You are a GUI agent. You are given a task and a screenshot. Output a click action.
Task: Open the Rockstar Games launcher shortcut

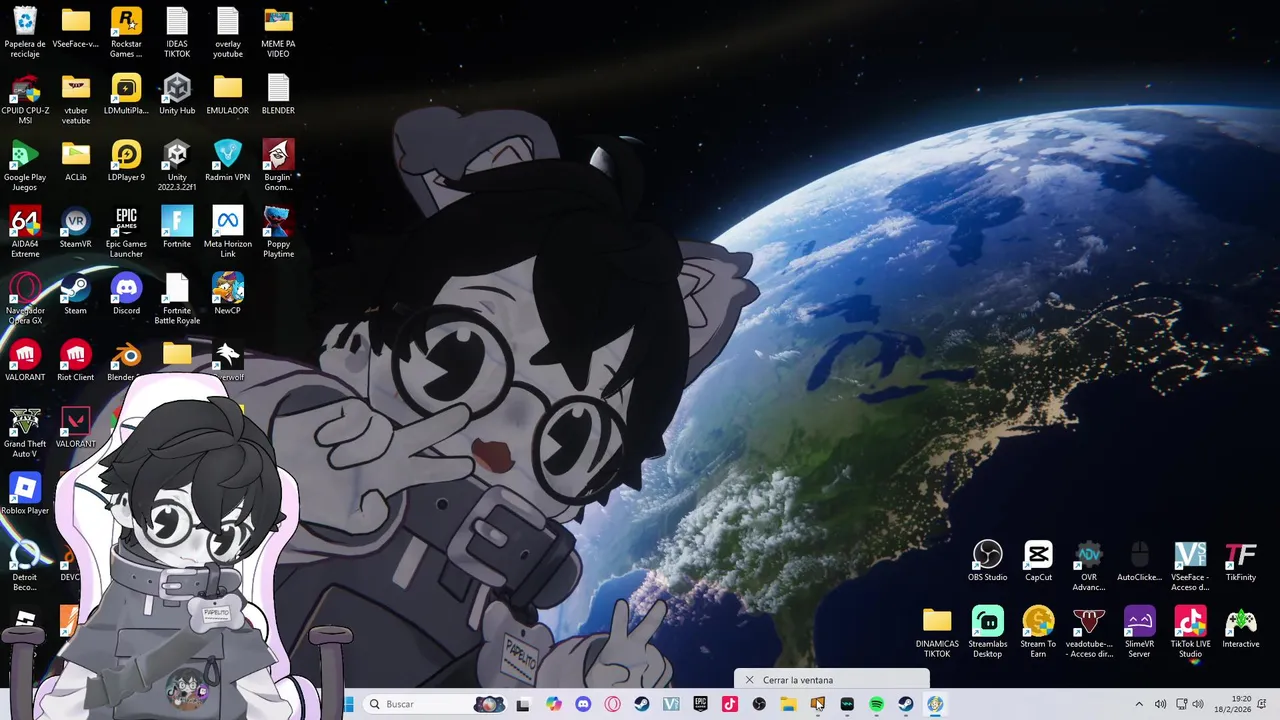point(126,32)
